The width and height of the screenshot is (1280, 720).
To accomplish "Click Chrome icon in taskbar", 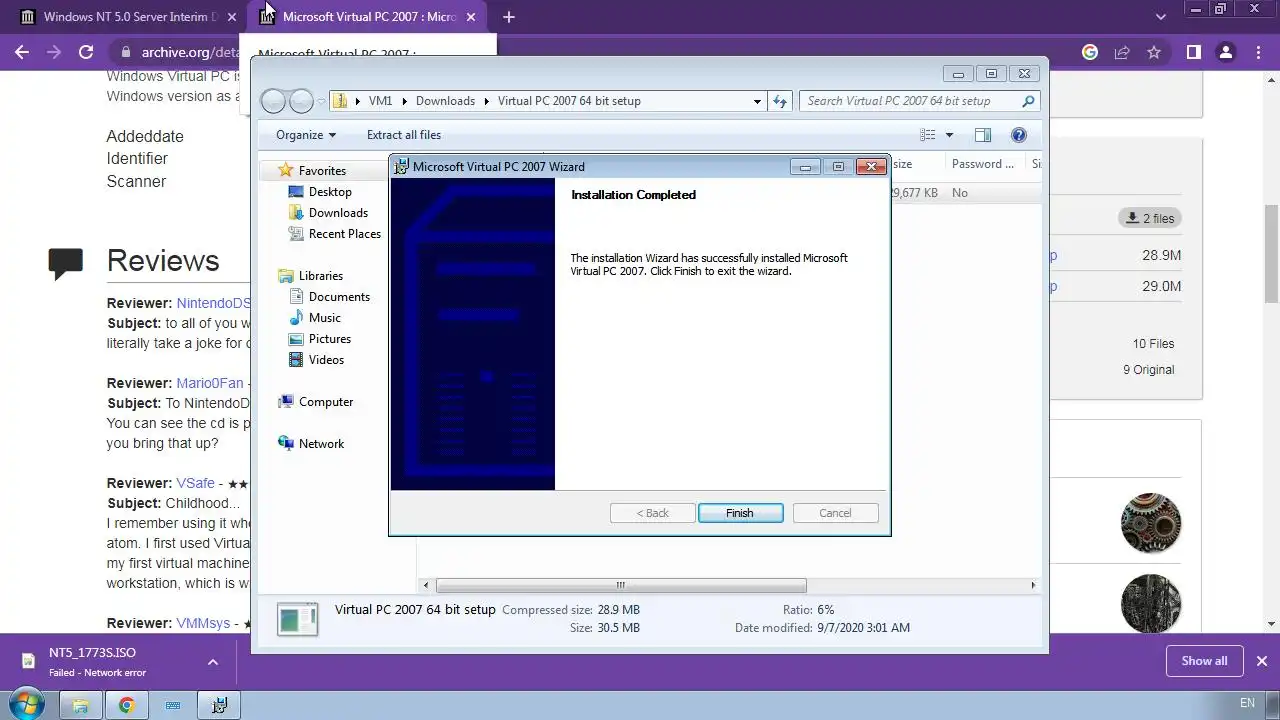I will pos(127,705).
